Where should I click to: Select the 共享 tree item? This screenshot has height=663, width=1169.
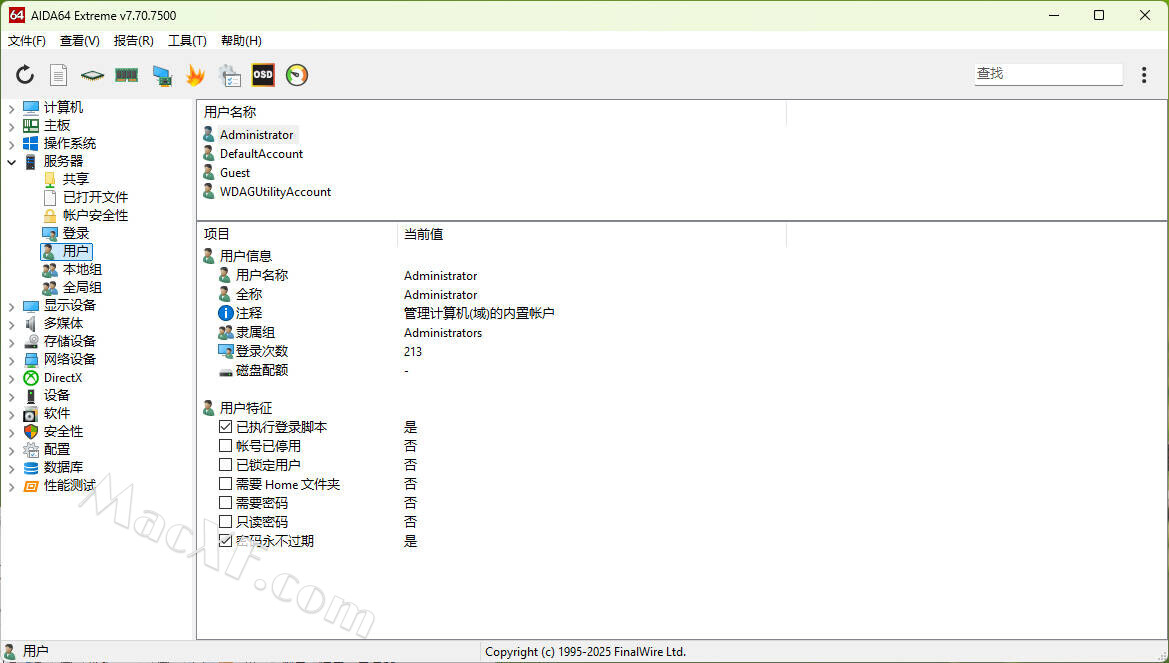coord(76,179)
